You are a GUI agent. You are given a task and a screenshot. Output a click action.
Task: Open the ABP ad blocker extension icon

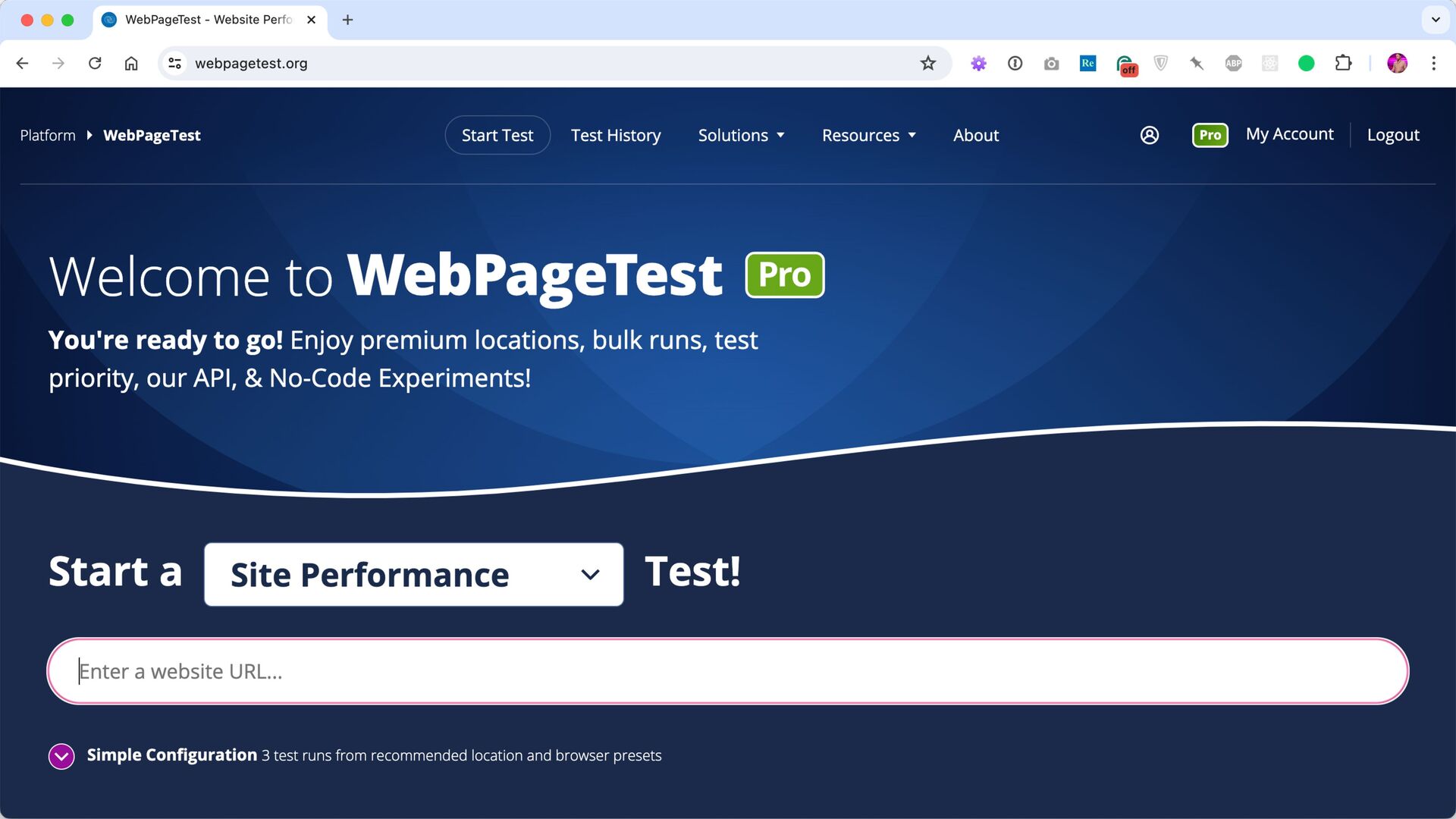[x=1234, y=64]
